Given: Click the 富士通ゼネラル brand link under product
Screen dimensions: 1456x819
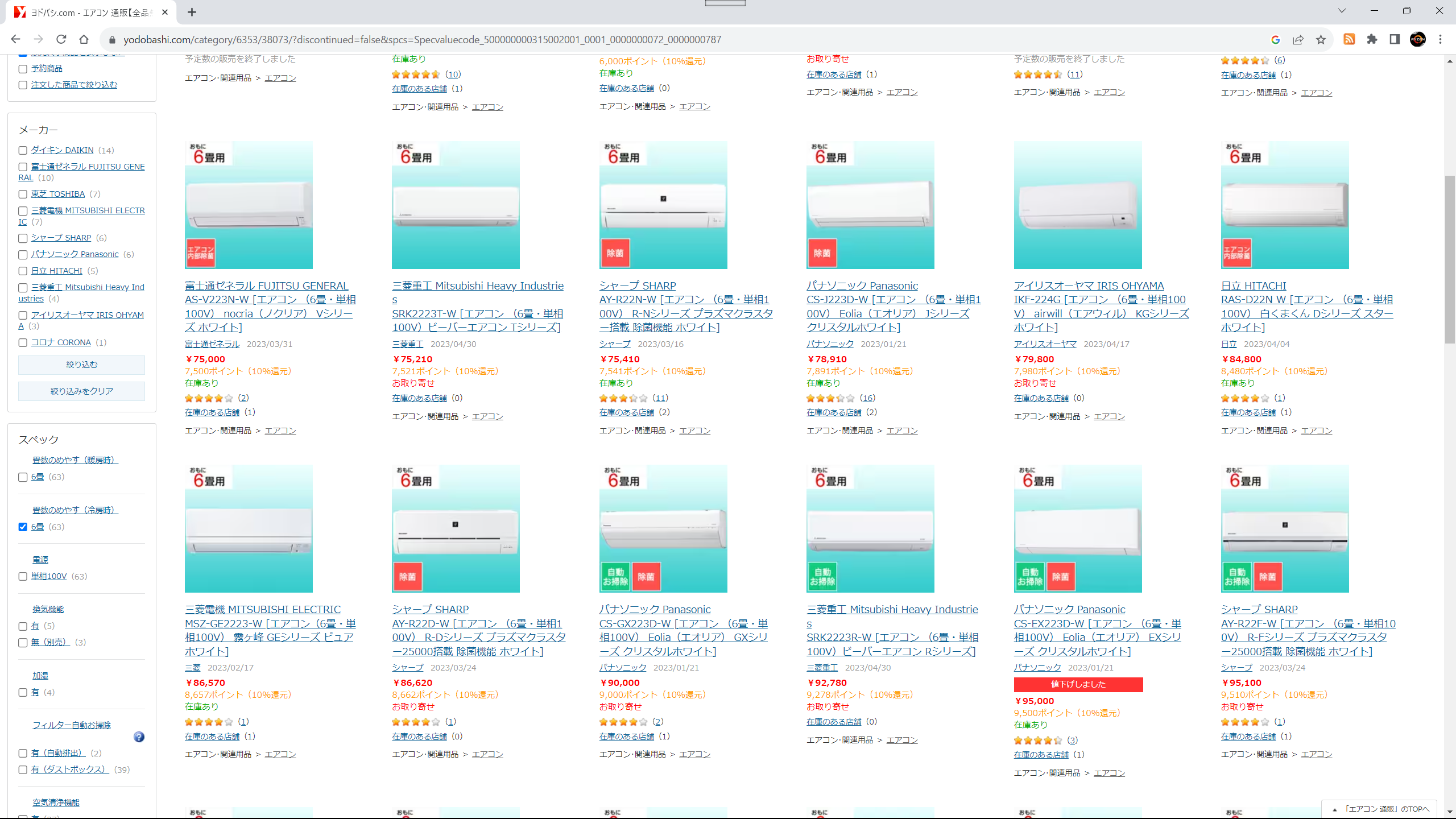Looking at the screenshot, I should tap(212, 344).
